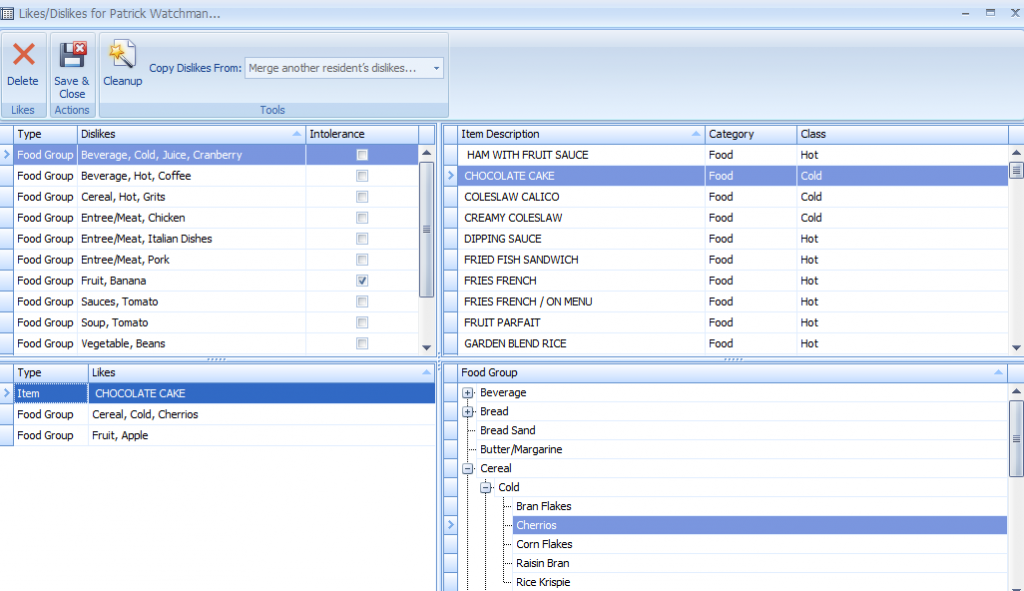The height and width of the screenshot is (591, 1024).
Task: Enable Intolerance for Entree/Meat, Pork
Action: 362,260
